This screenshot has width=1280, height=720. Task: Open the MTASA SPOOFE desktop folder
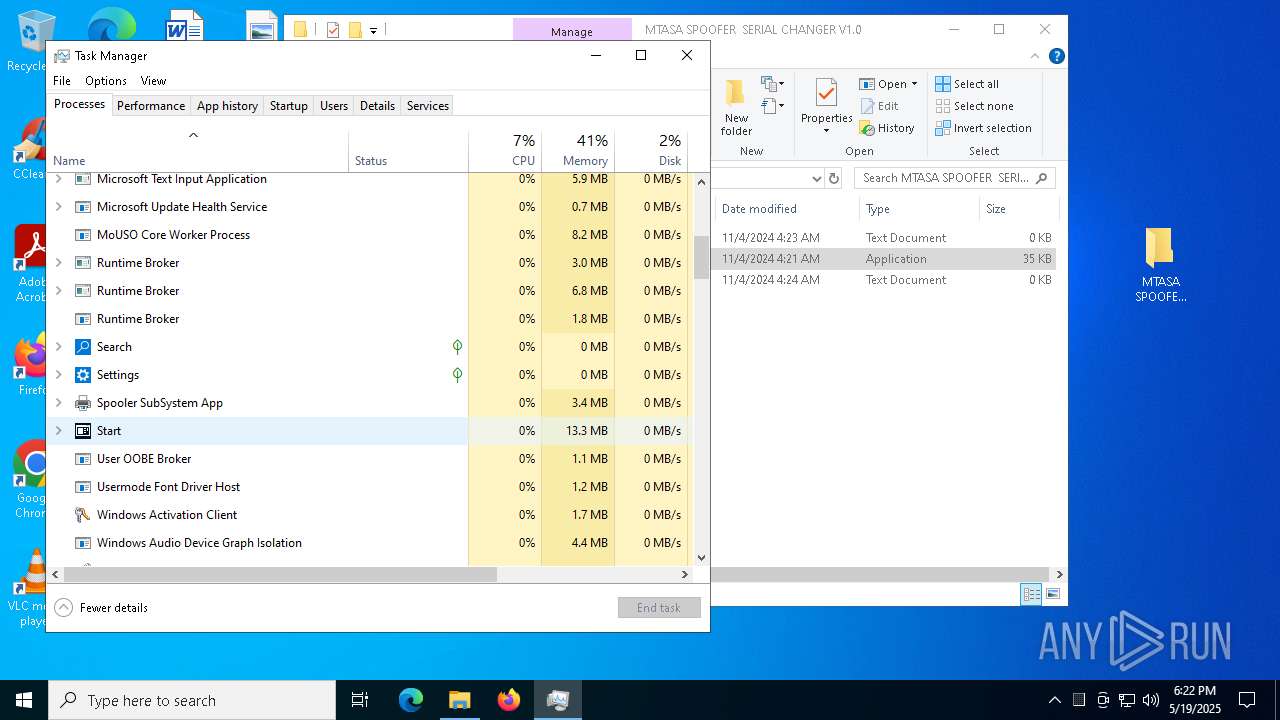[x=1160, y=265]
